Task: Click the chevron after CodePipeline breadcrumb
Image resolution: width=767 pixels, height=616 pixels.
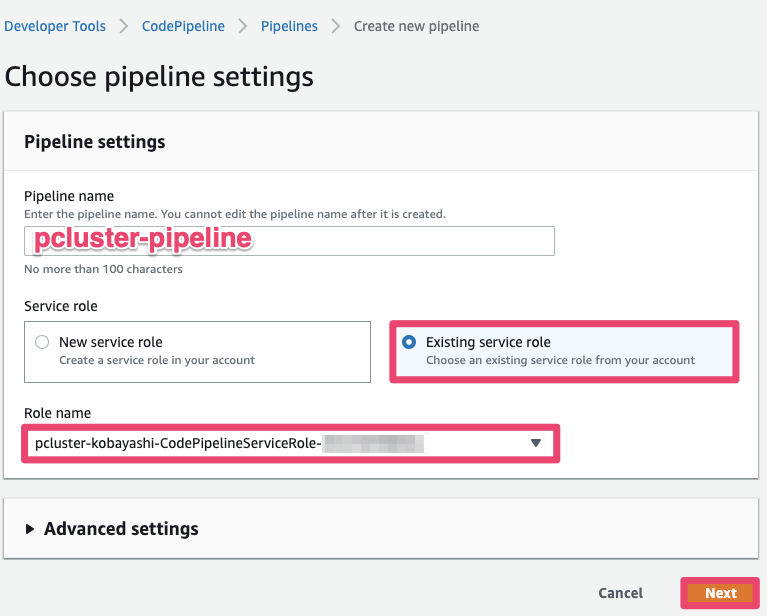Action: (243, 26)
